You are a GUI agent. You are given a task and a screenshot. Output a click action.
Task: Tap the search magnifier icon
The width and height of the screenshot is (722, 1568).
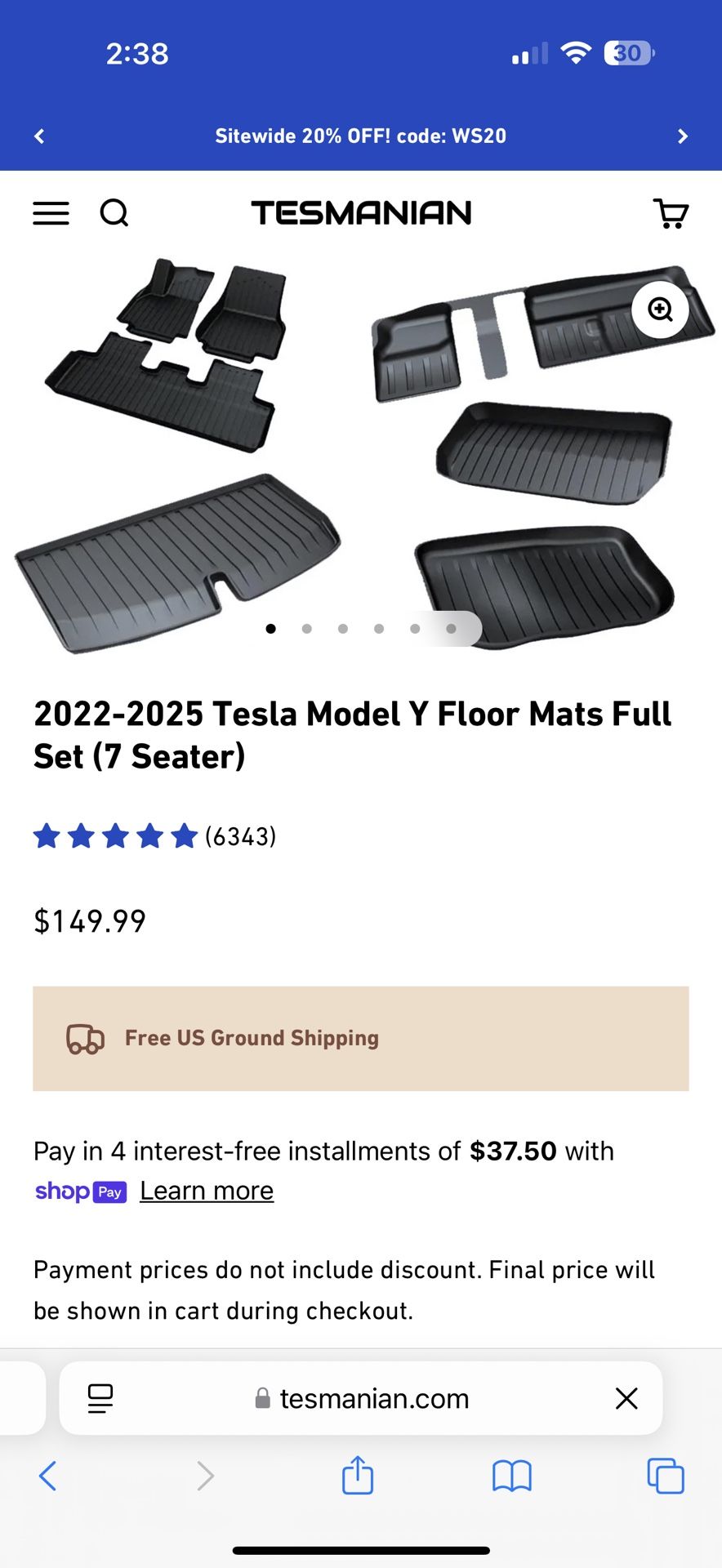coord(114,213)
